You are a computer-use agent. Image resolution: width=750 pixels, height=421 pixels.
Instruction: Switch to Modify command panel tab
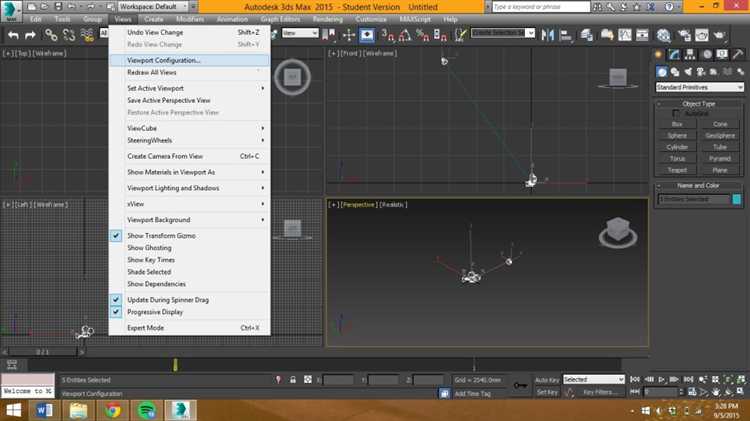coord(674,54)
